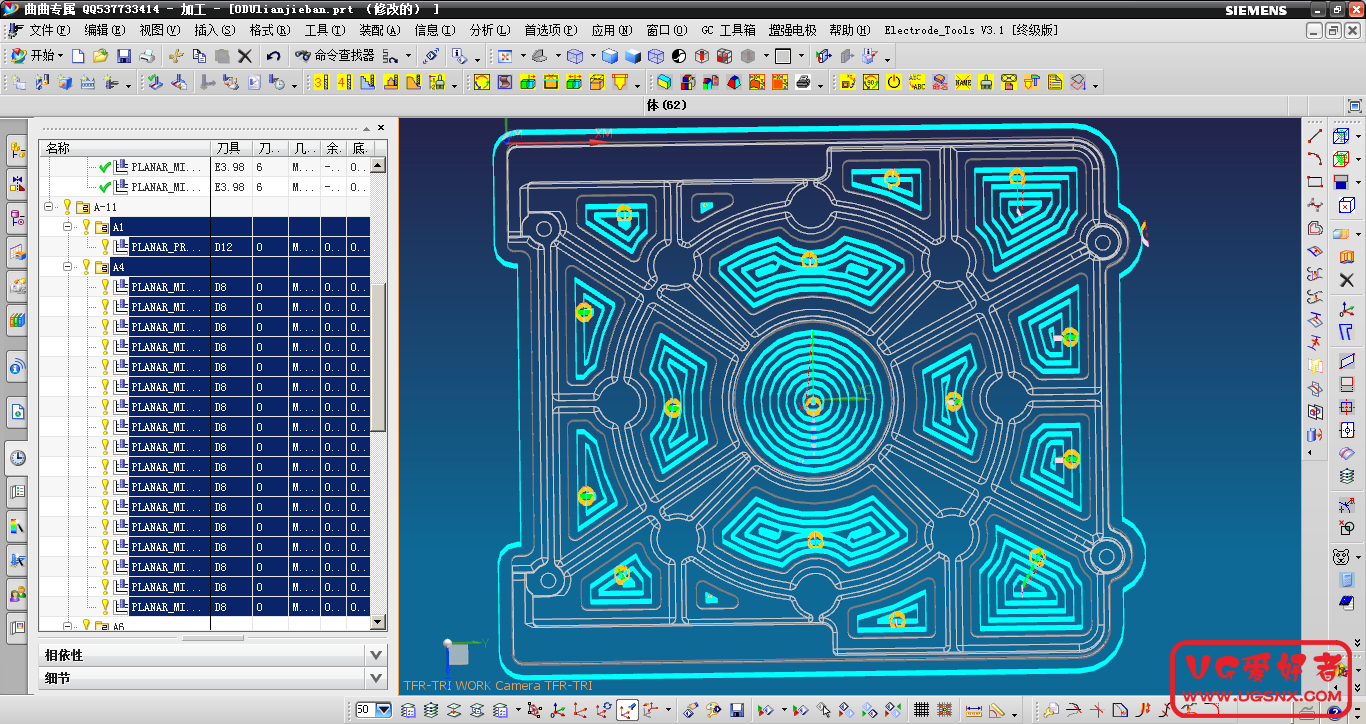
Task: Click the Copy icon
Action: [x=199, y=56]
